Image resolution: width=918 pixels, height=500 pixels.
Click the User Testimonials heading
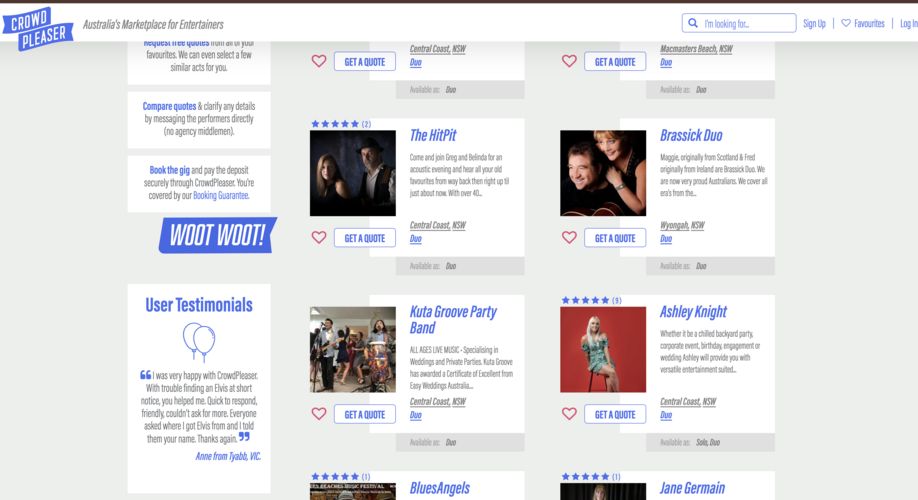[199, 305]
